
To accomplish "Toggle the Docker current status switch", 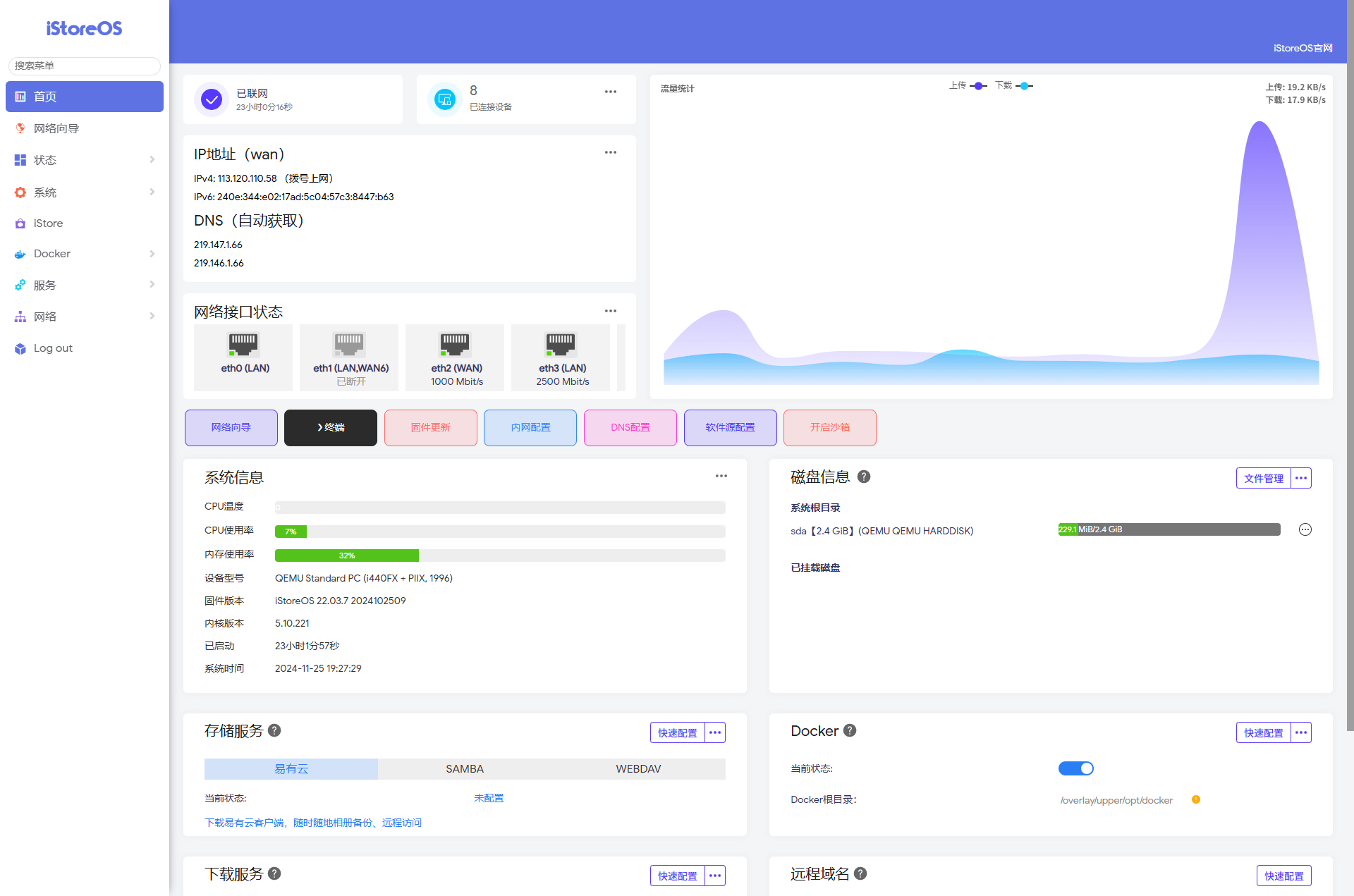I will [x=1075, y=768].
